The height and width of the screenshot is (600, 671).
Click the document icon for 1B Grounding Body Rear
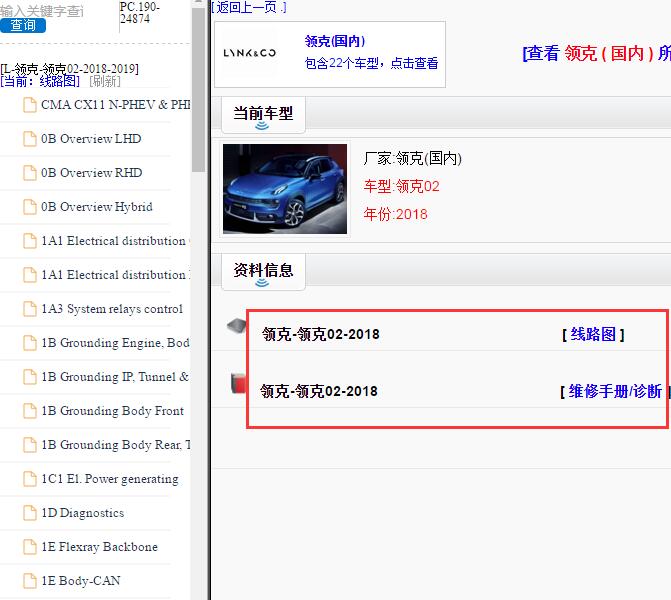click(x=30, y=445)
